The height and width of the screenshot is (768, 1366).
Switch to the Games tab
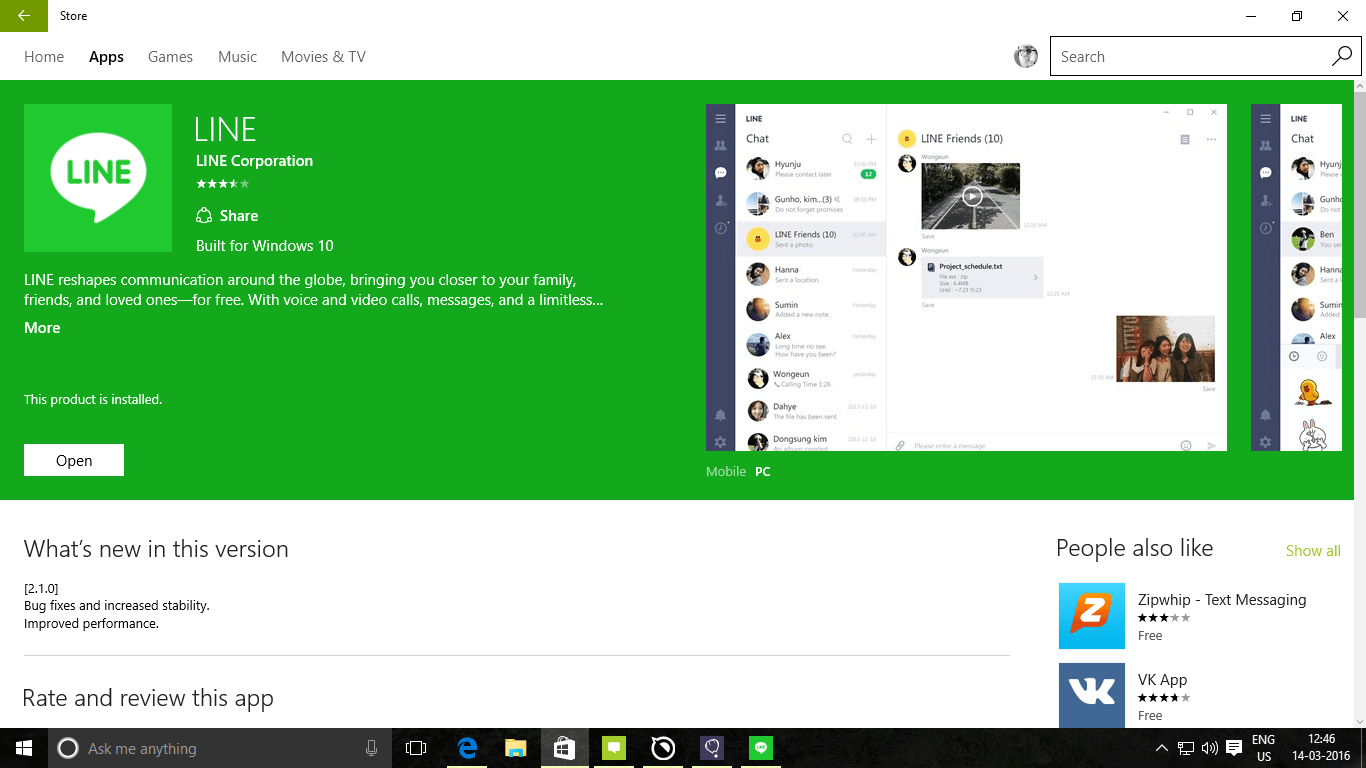170,57
